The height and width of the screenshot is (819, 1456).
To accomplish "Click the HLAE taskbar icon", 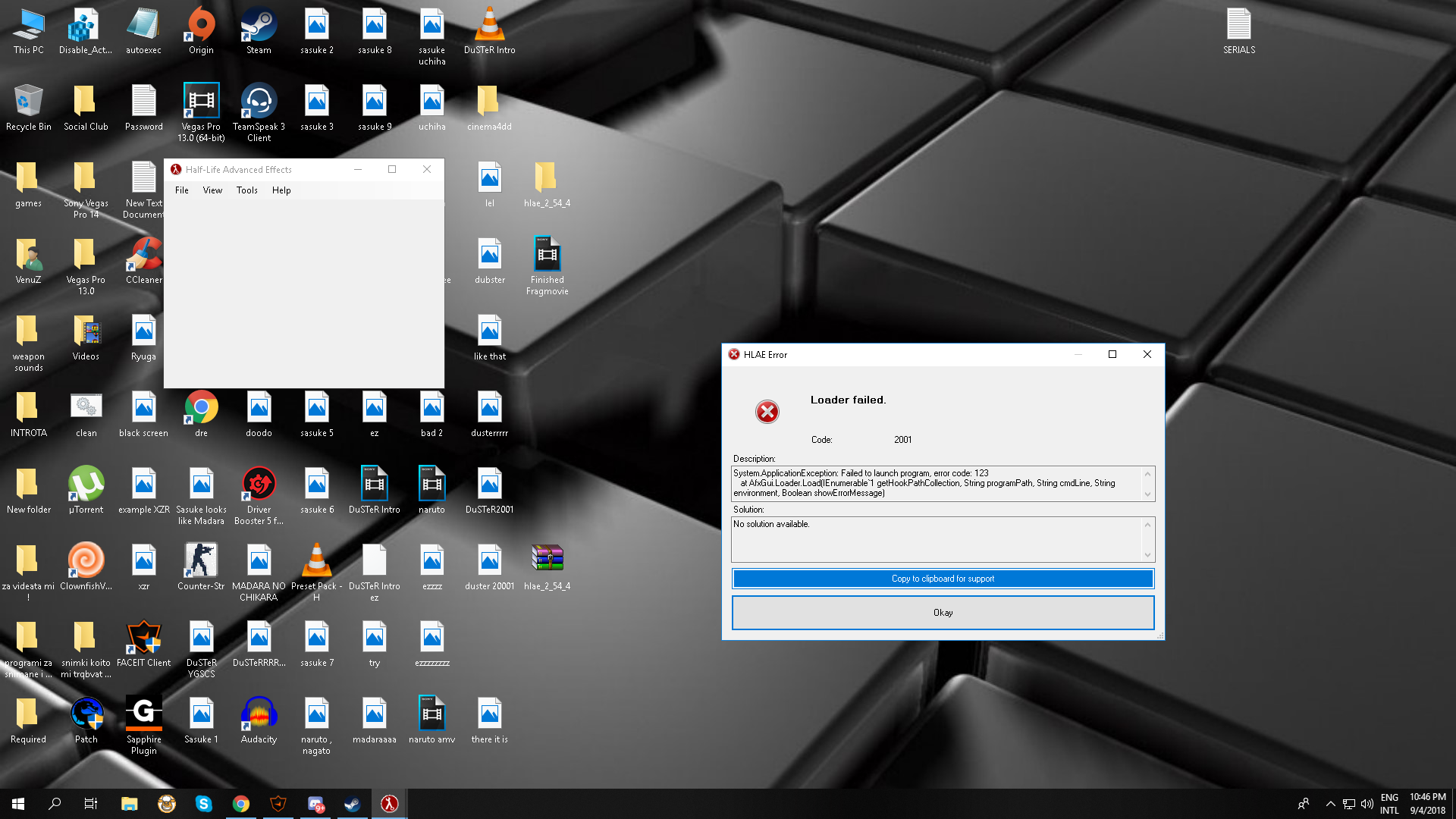I will (389, 803).
